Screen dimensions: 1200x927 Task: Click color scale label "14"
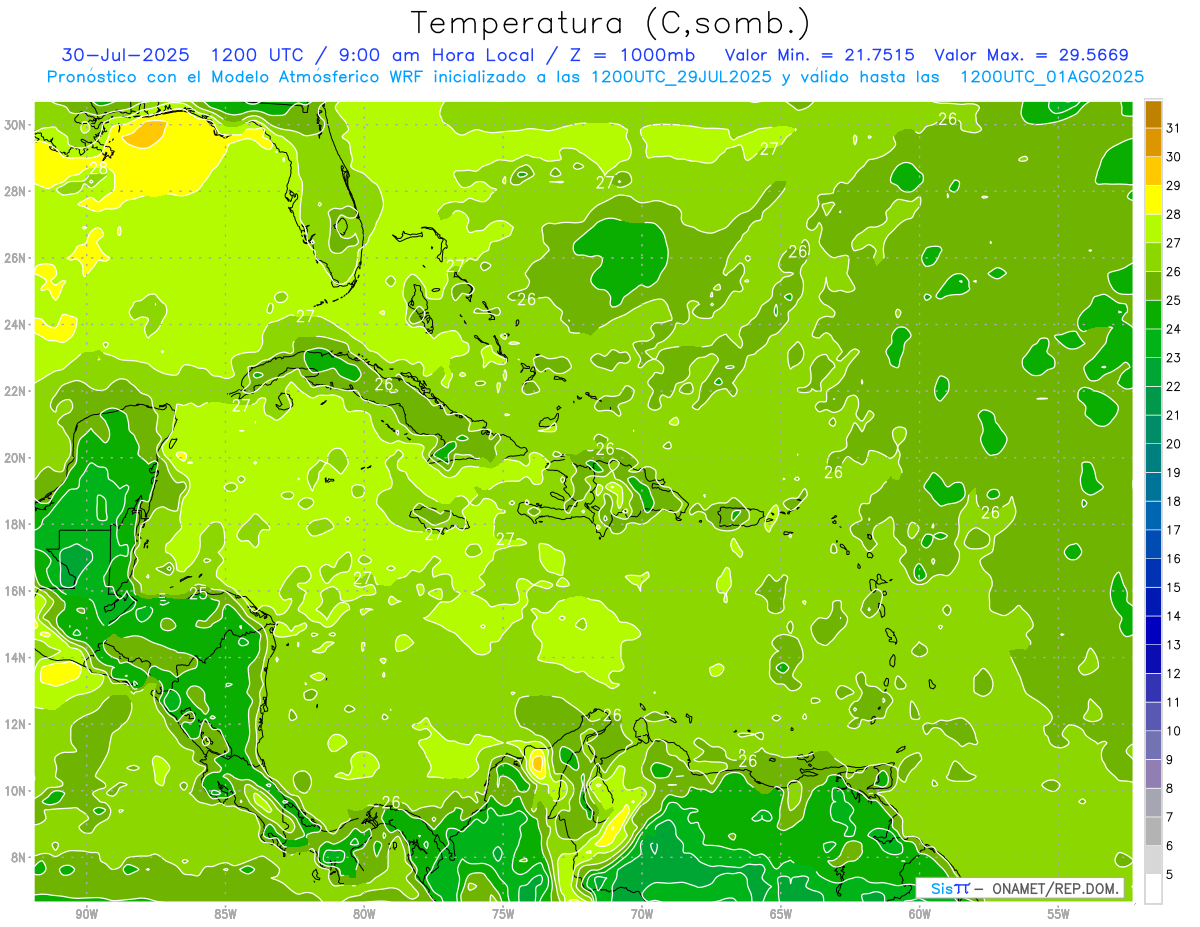click(x=1174, y=615)
